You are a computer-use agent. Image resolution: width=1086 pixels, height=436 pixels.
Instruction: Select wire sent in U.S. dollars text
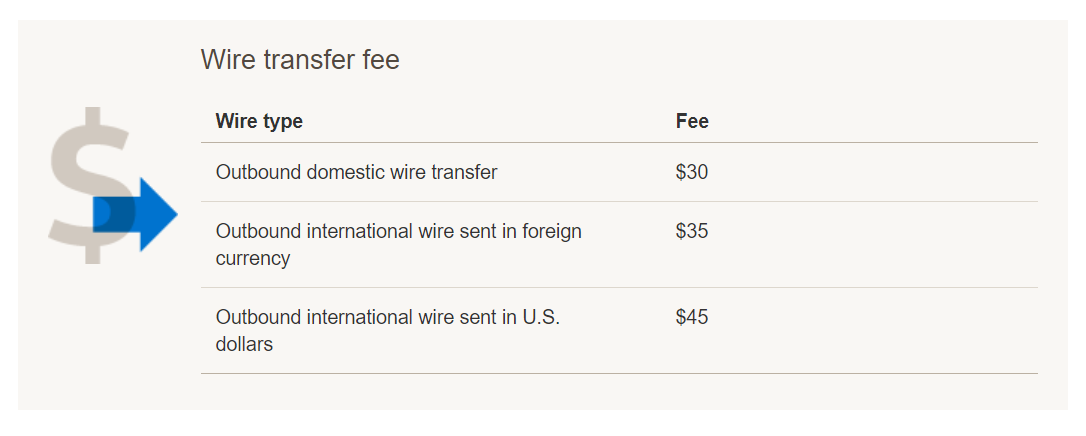(x=388, y=330)
